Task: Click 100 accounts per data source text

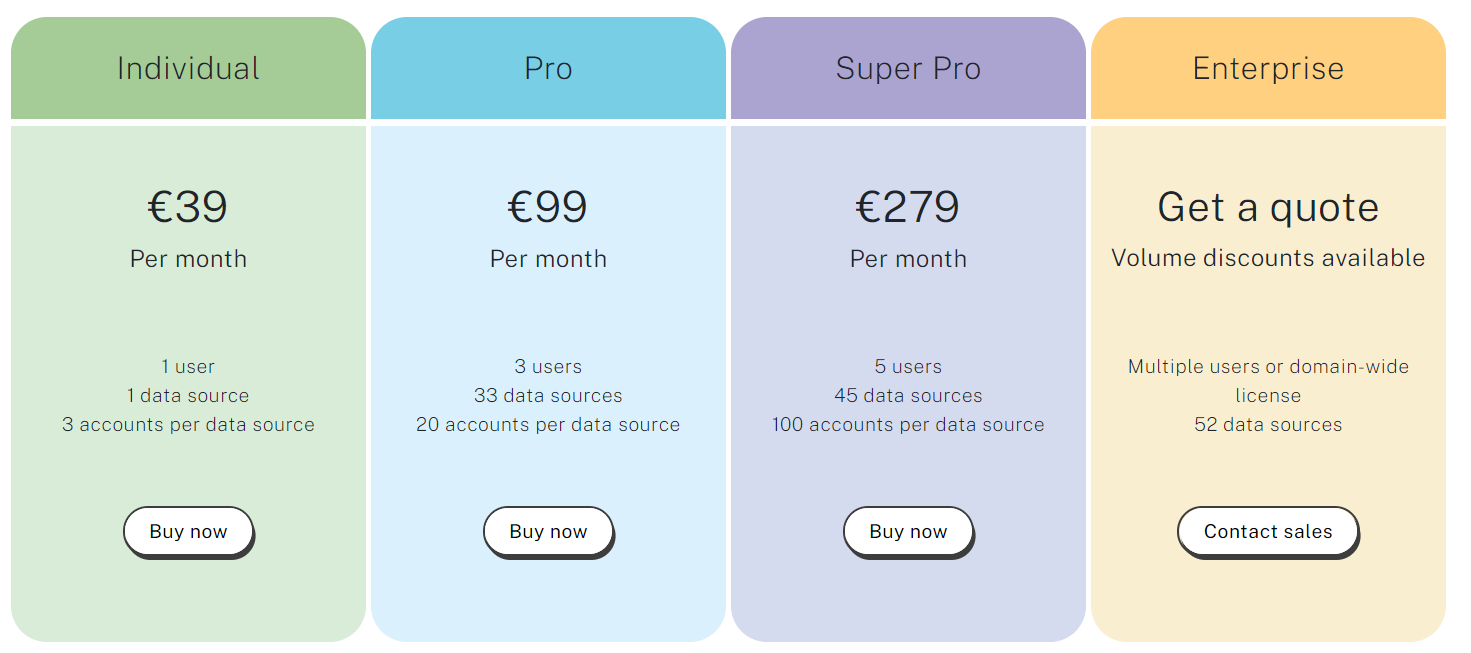Action: pos(908,425)
